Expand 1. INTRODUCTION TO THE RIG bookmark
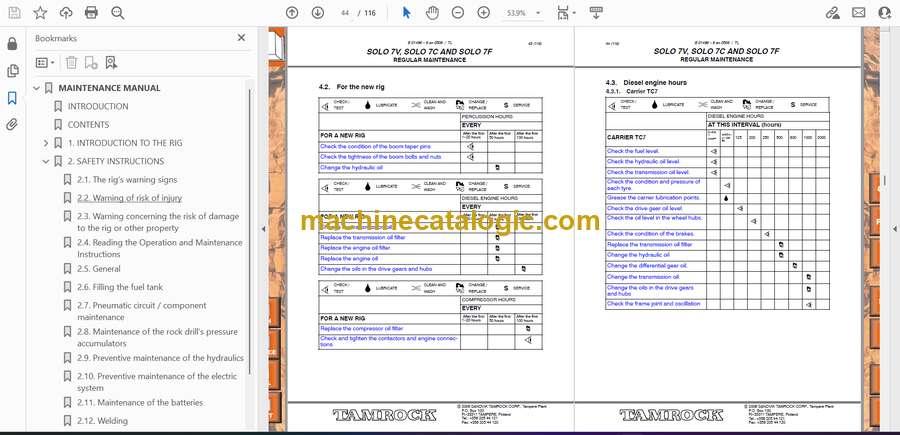This screenshot has width=900, height=435. click(x=46, y=143)
